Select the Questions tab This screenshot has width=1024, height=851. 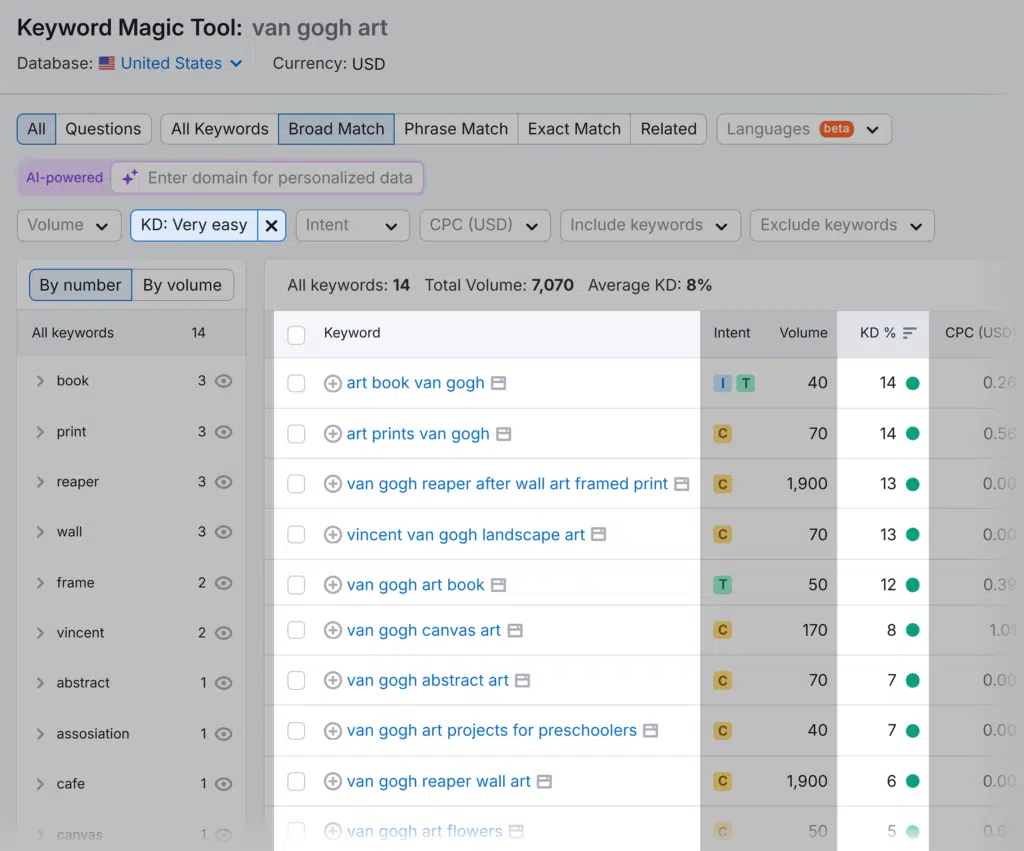click(x=103, y=129)
